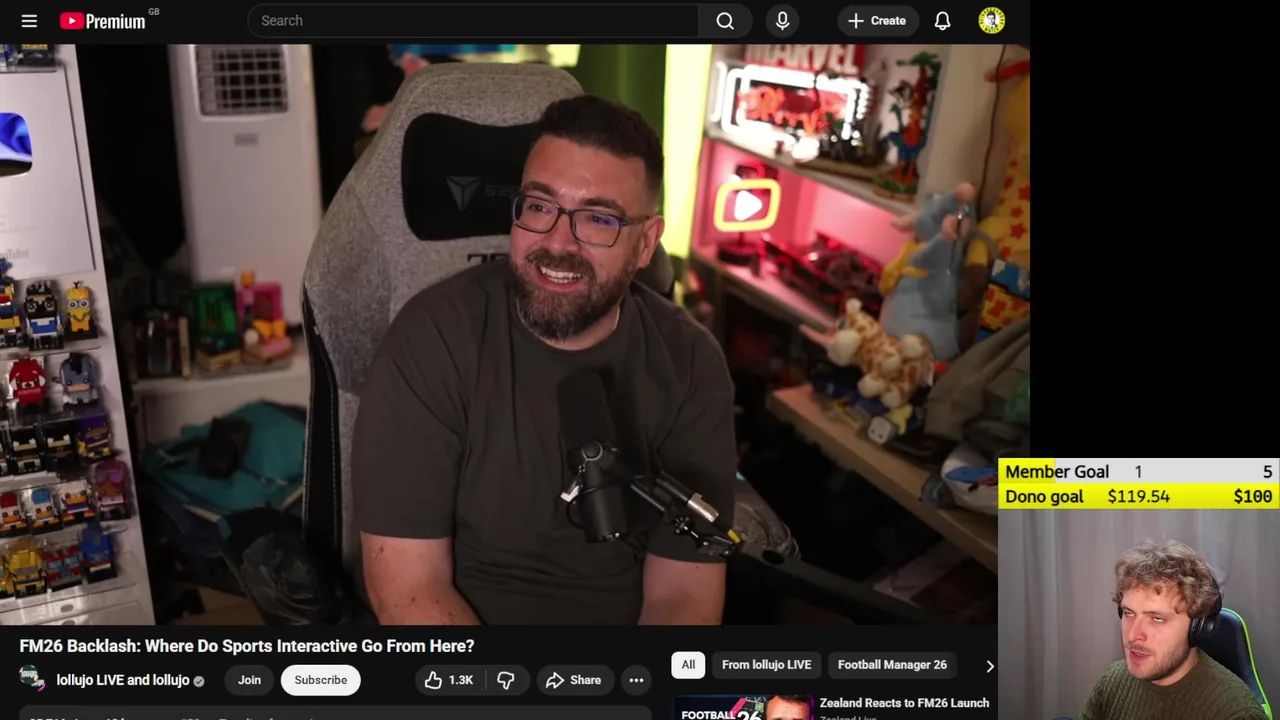Open more actions three-dot menu
The height and width of the screenshot is (720, 1280).
click(x=636, y=680)
